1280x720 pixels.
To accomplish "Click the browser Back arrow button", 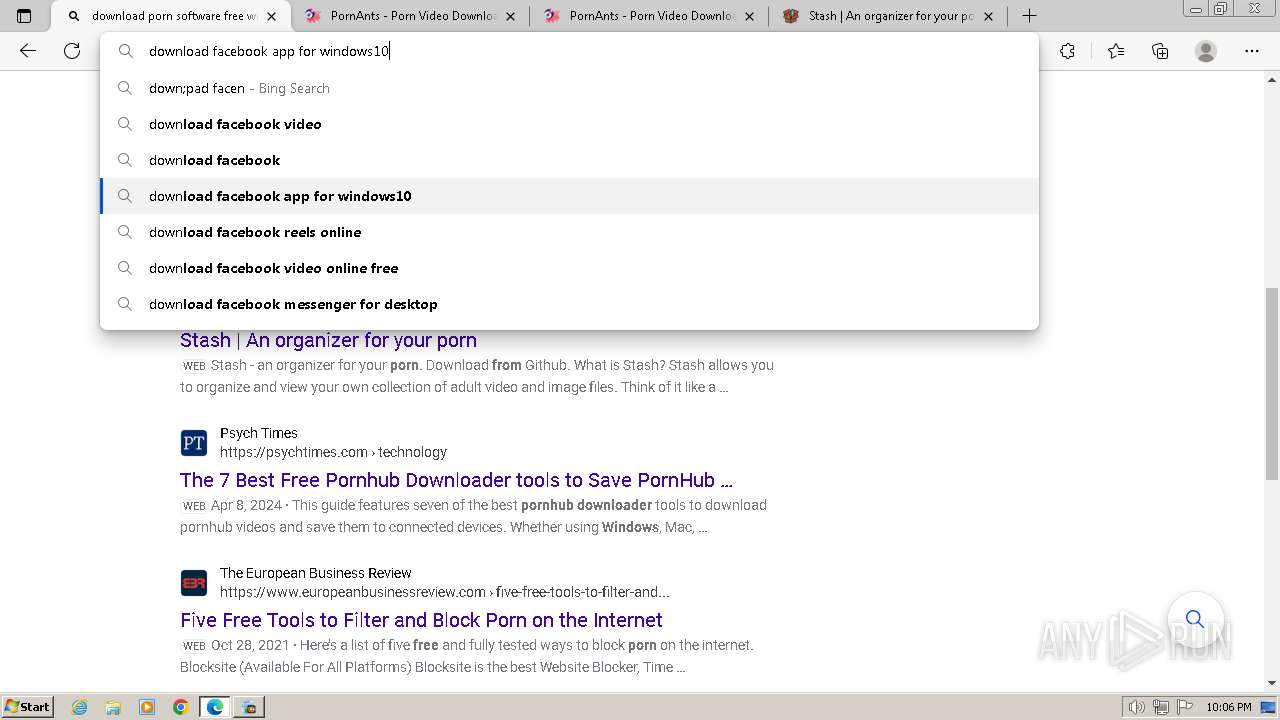I will 28,51.
